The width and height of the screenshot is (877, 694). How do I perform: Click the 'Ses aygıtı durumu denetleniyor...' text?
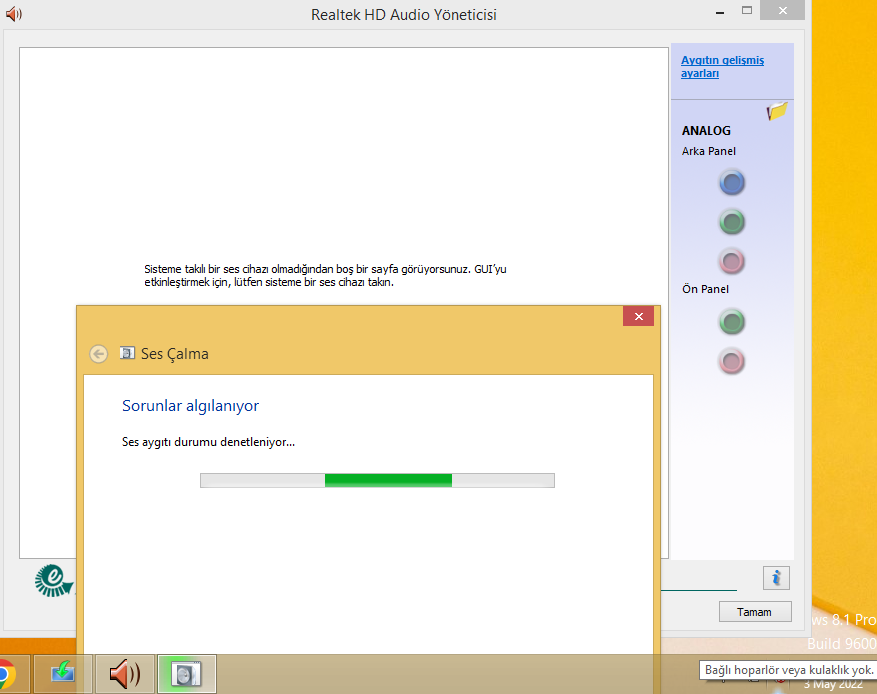[208, 442]
